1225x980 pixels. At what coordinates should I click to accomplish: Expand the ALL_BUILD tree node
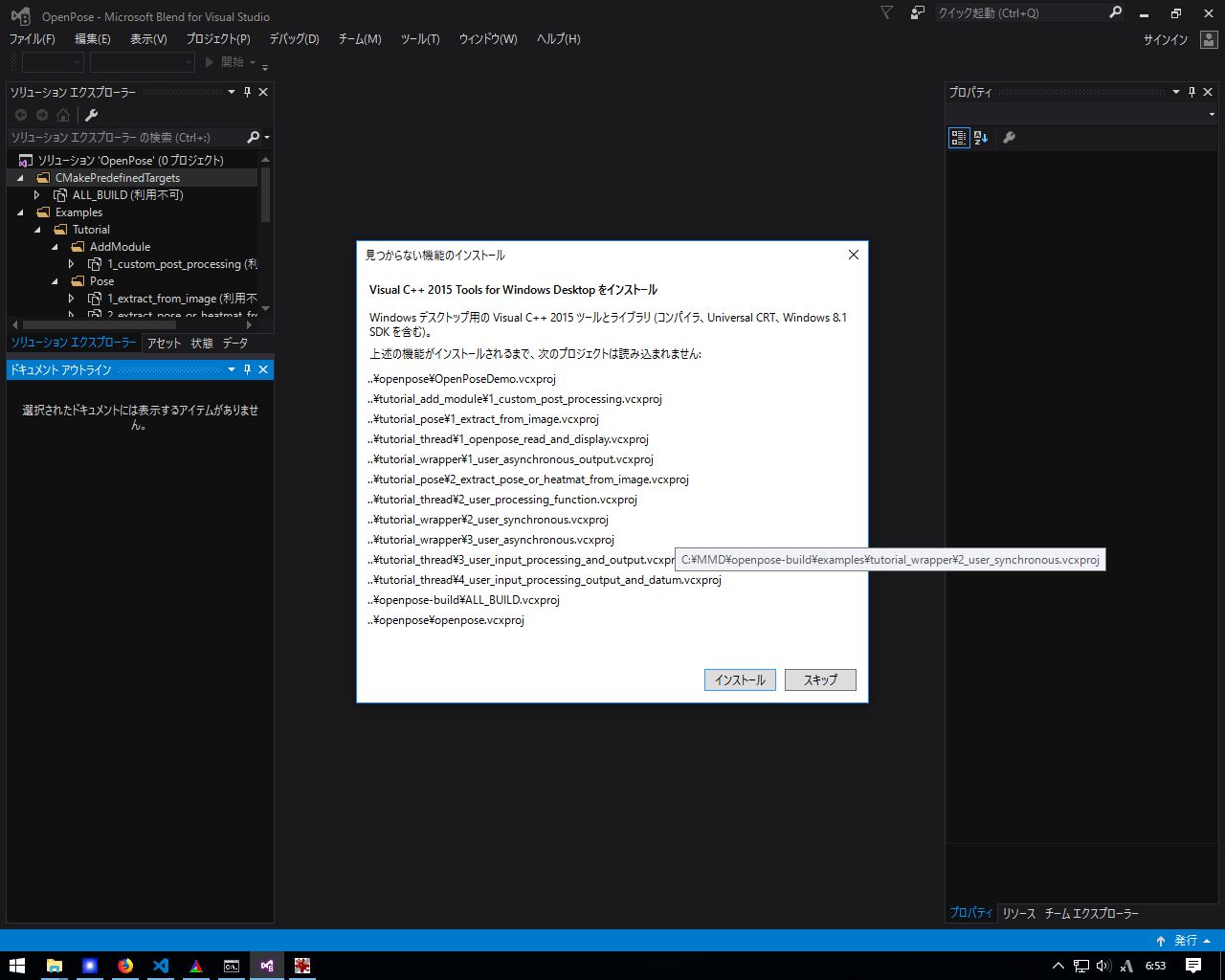36,194
